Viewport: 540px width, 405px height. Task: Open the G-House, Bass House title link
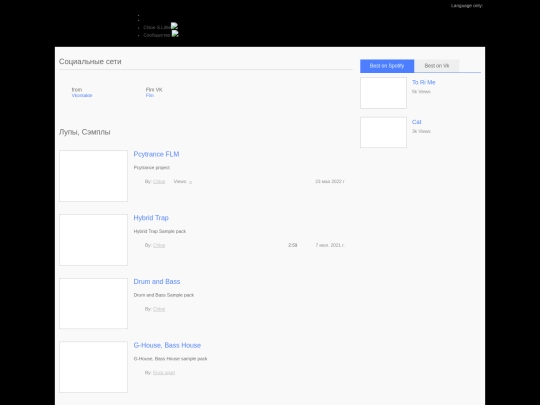(x=167, y=345)
